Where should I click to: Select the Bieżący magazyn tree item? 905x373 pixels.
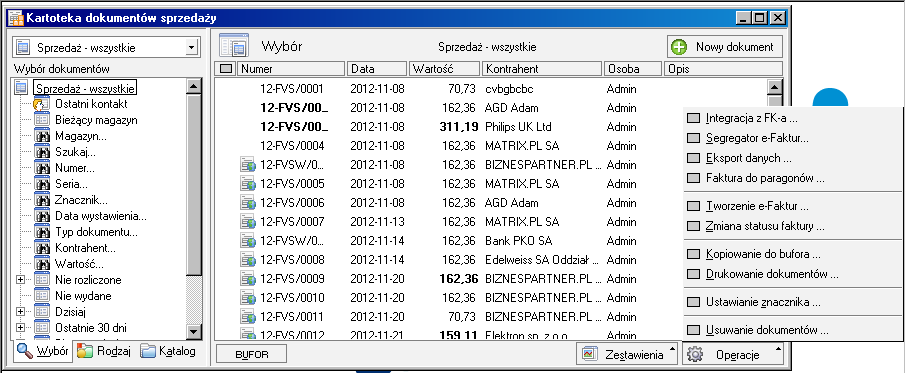point(96,120)
